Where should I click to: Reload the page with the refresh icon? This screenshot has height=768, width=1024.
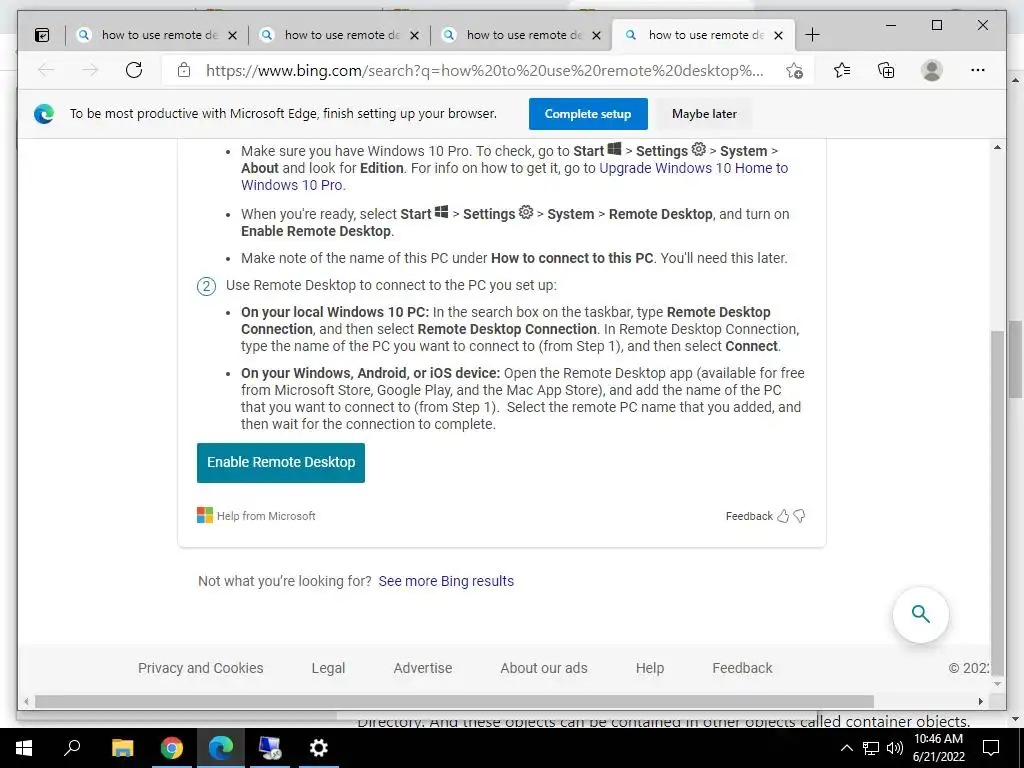(x=134, y=70)
